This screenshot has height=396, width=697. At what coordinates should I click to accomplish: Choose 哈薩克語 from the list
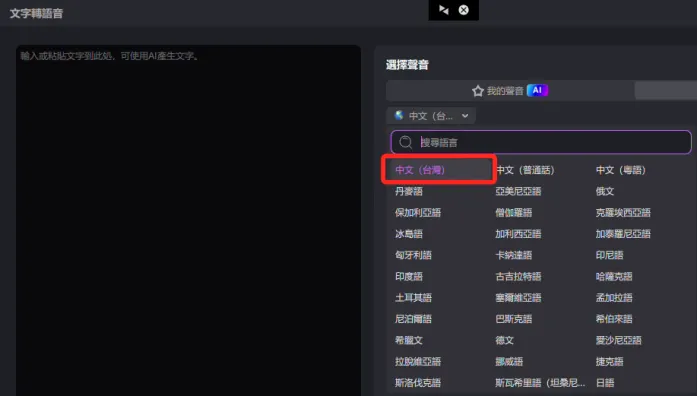614,276
